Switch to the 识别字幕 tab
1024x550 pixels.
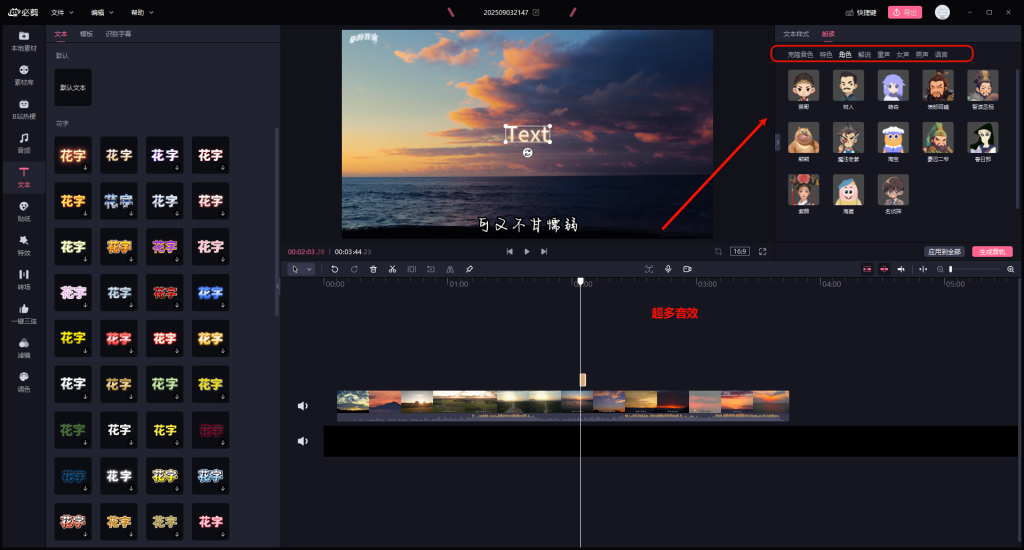[x=118, y=33]
